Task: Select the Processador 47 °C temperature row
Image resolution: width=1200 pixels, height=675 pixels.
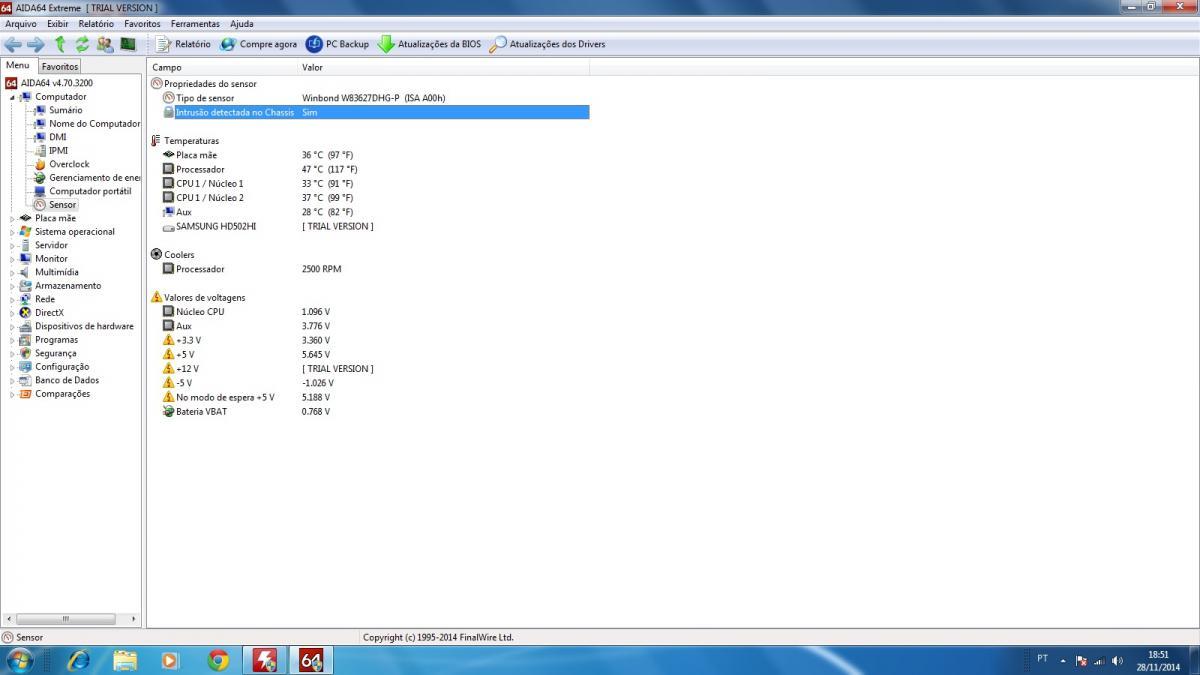Action: pos(369,170)
